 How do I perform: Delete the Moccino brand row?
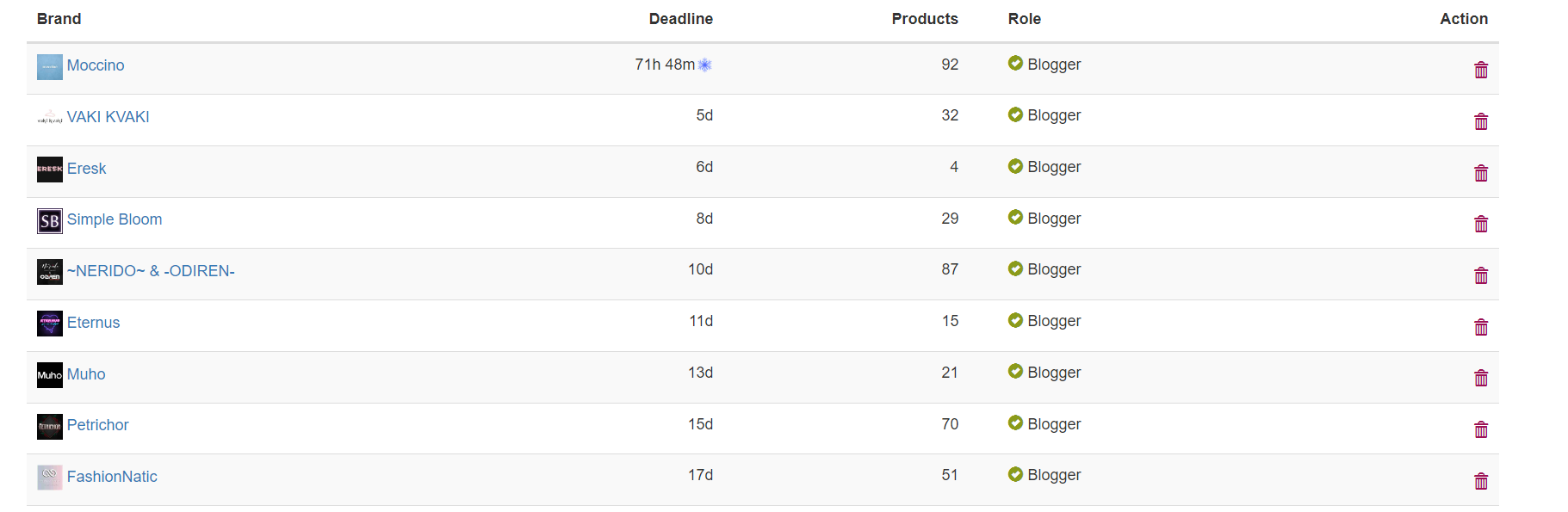[1480, 70]
